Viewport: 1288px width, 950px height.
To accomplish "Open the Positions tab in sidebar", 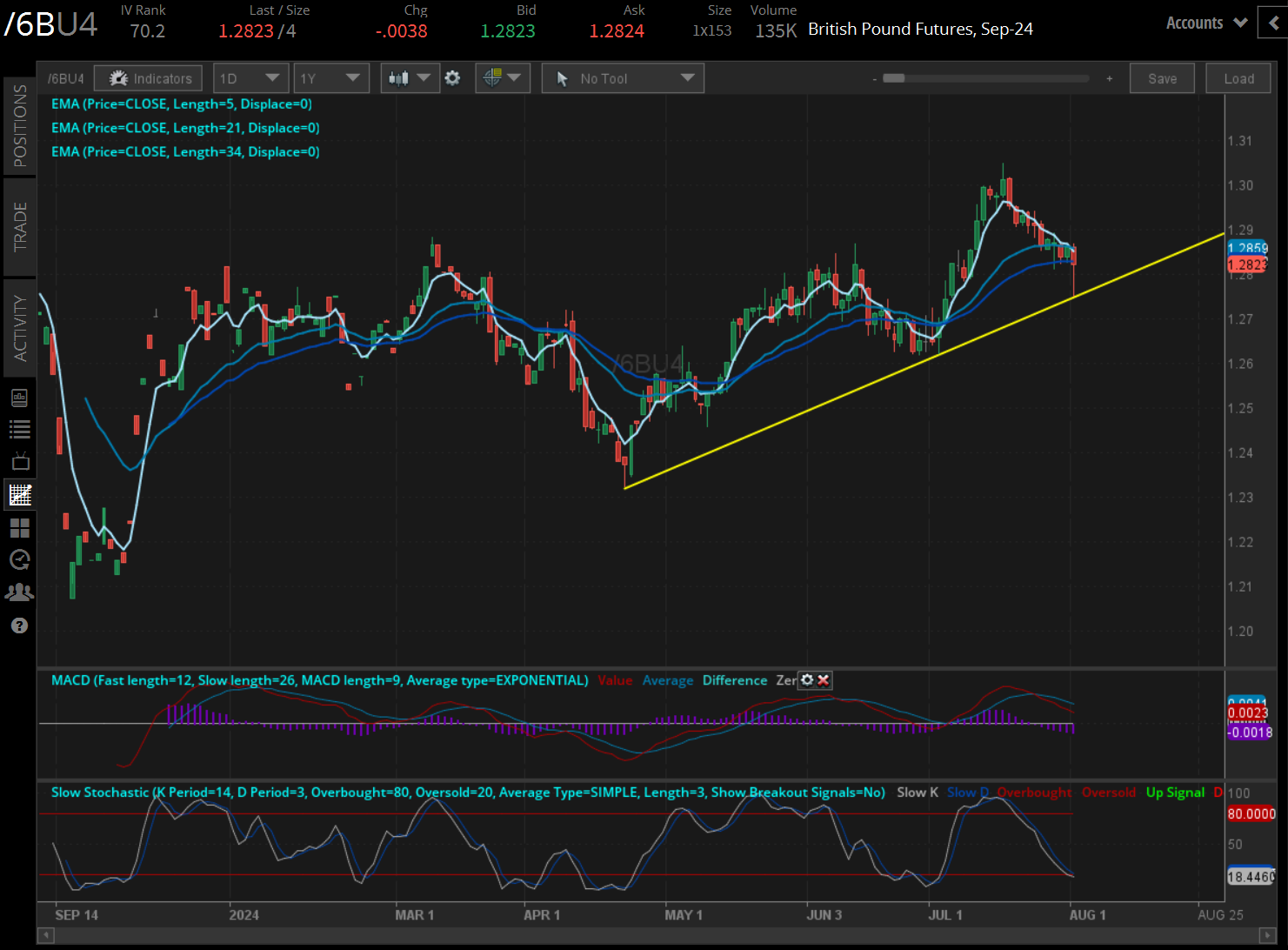I will click(19, 127).
